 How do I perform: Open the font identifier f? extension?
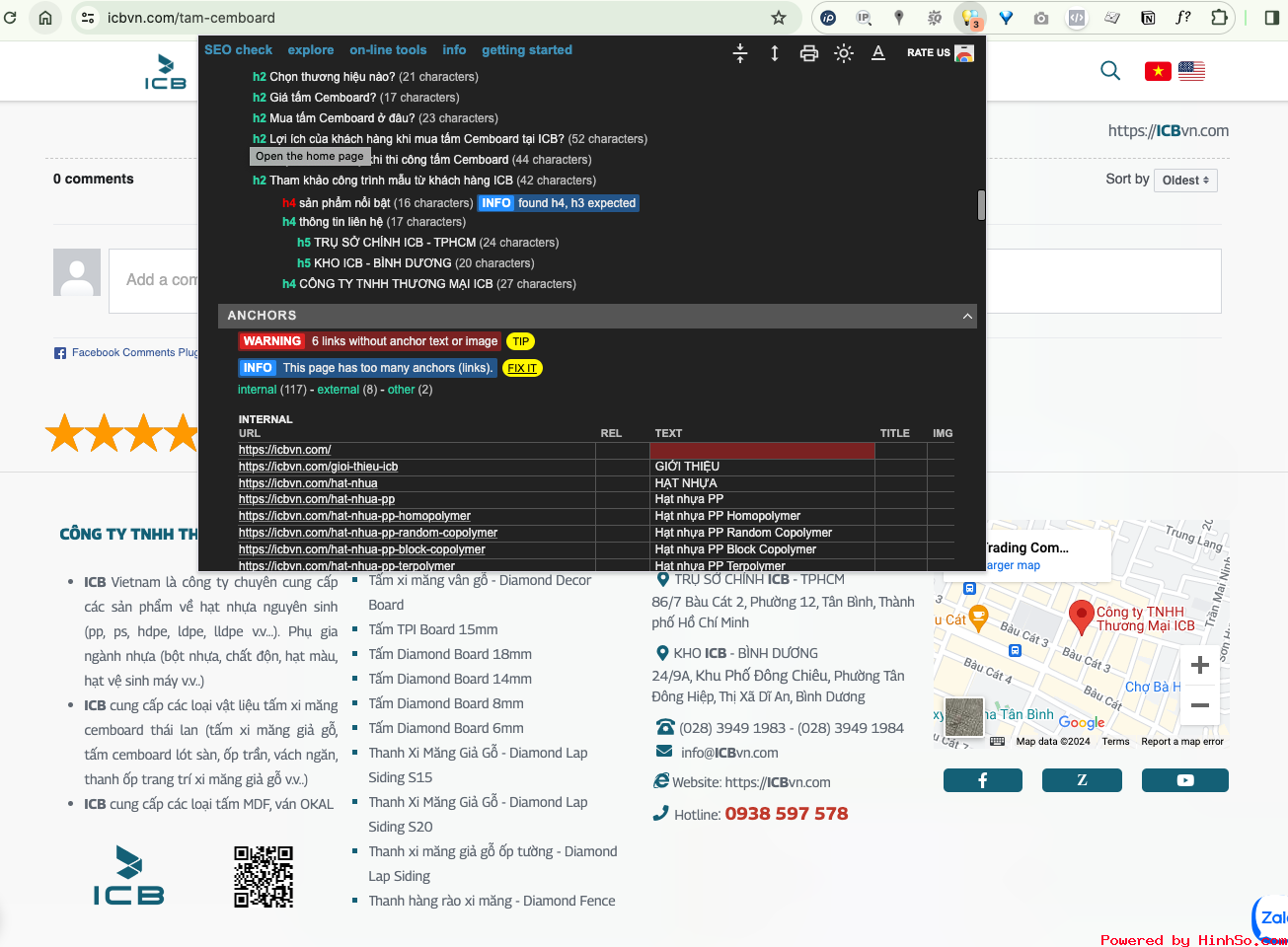coord(1183,18)
